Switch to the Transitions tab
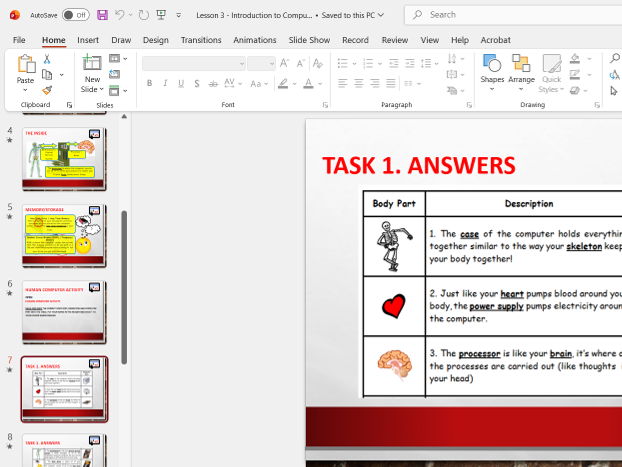Image resolution: width=622 pixels, height=467 pixels. point(201,40)
